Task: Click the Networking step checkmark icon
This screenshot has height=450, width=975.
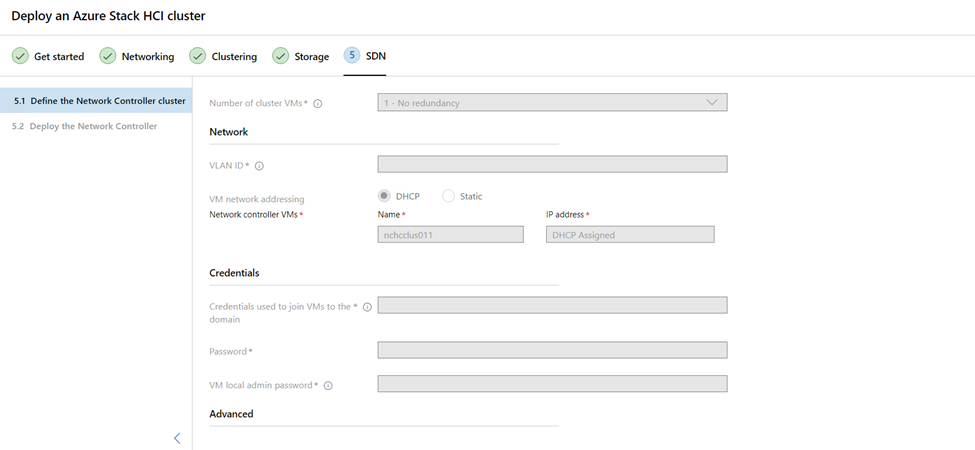Action: 108,56
